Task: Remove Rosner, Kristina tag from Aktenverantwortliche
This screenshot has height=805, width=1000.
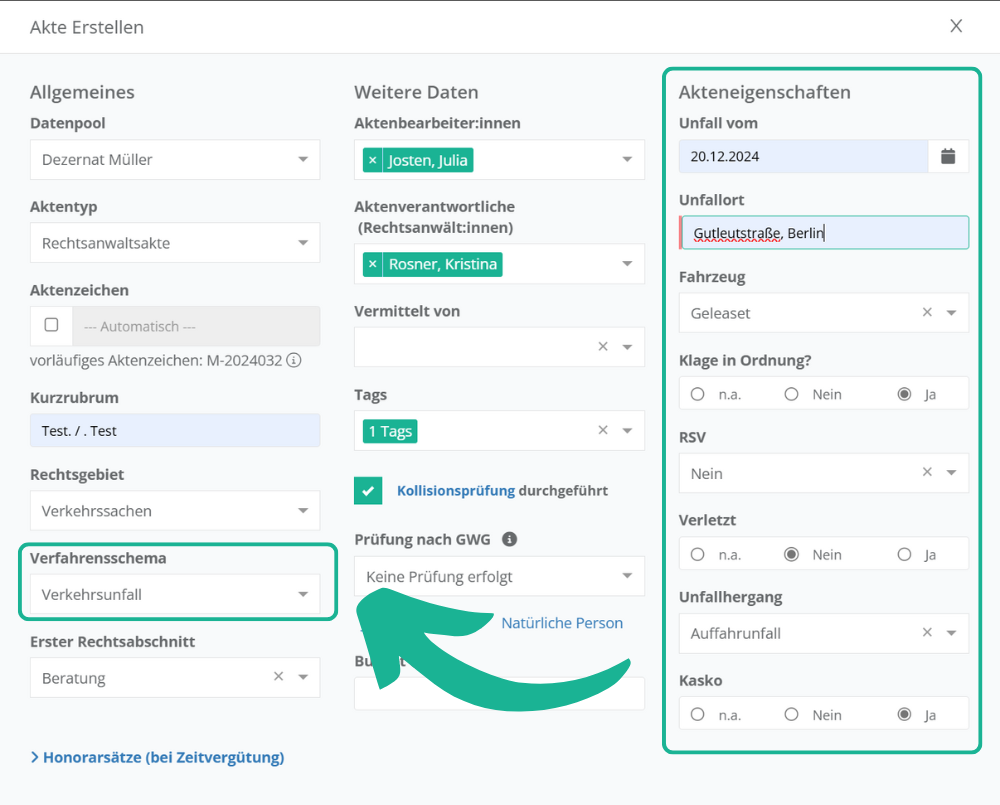Action: [x=372, y=264]
